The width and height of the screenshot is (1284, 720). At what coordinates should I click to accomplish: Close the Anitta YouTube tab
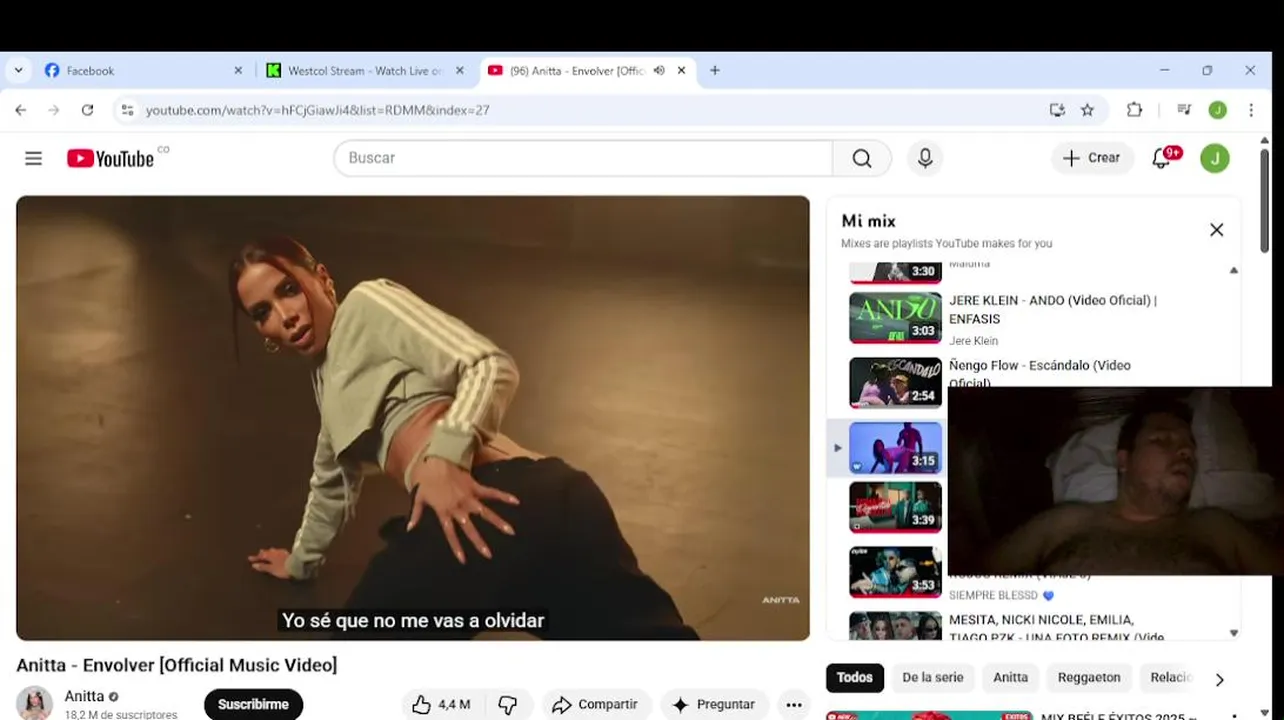tap(682, 71)
